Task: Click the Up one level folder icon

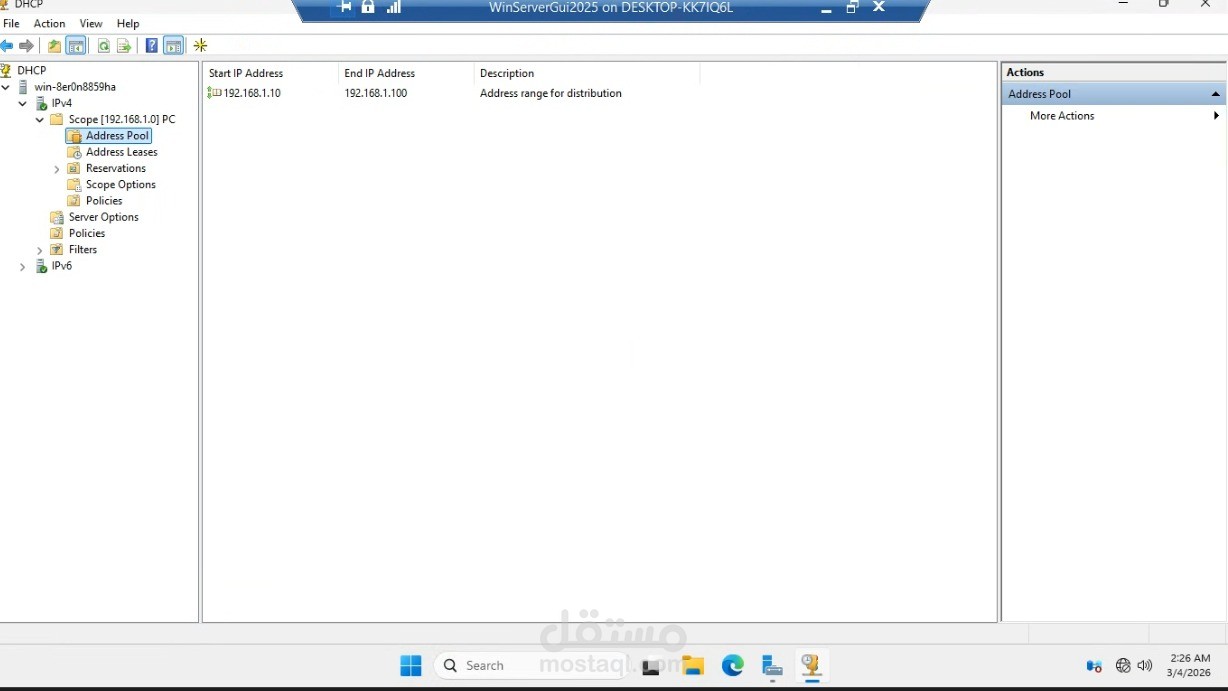Action: [54, 46]
